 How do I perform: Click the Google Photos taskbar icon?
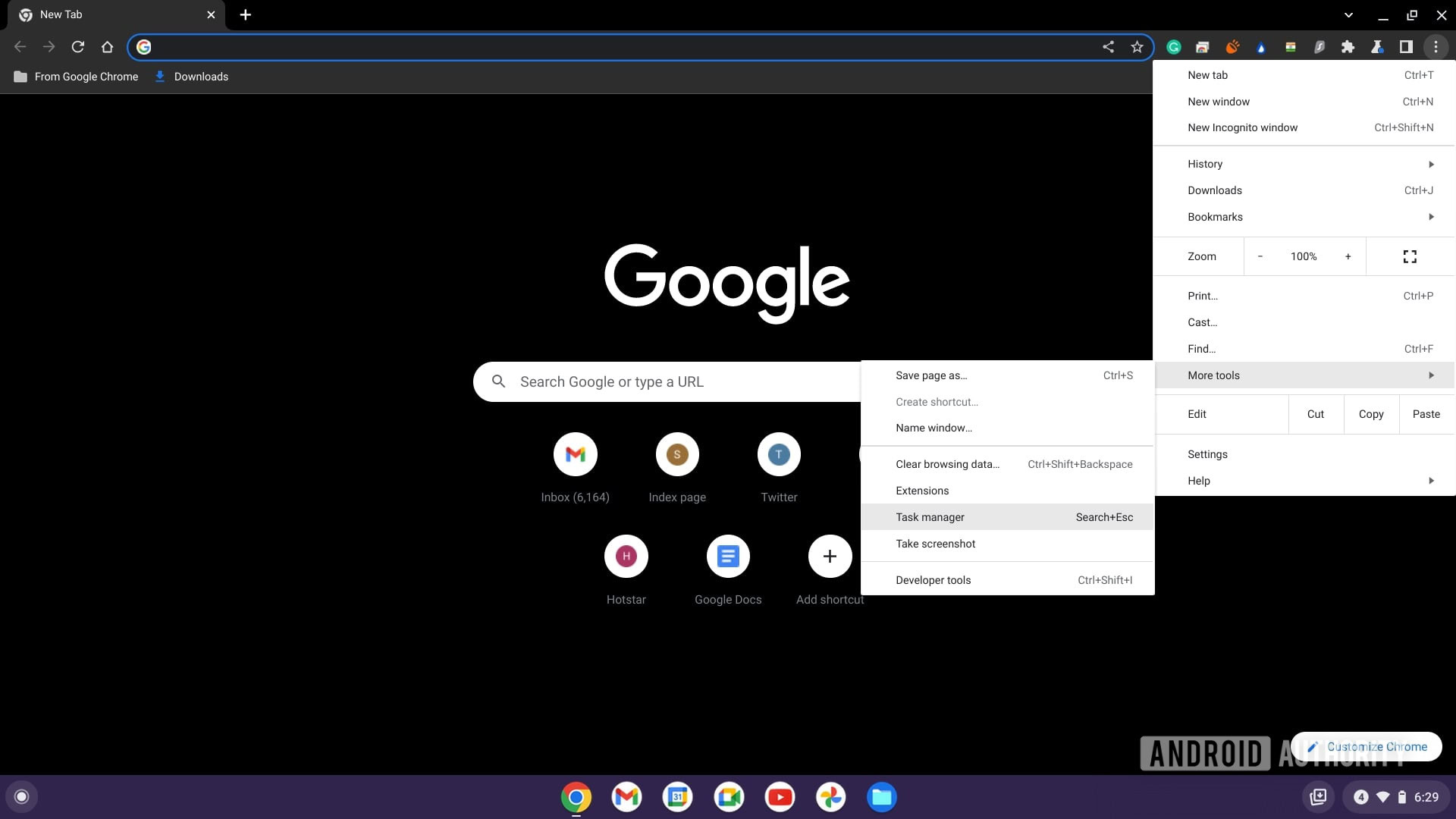tap(830, 797)
